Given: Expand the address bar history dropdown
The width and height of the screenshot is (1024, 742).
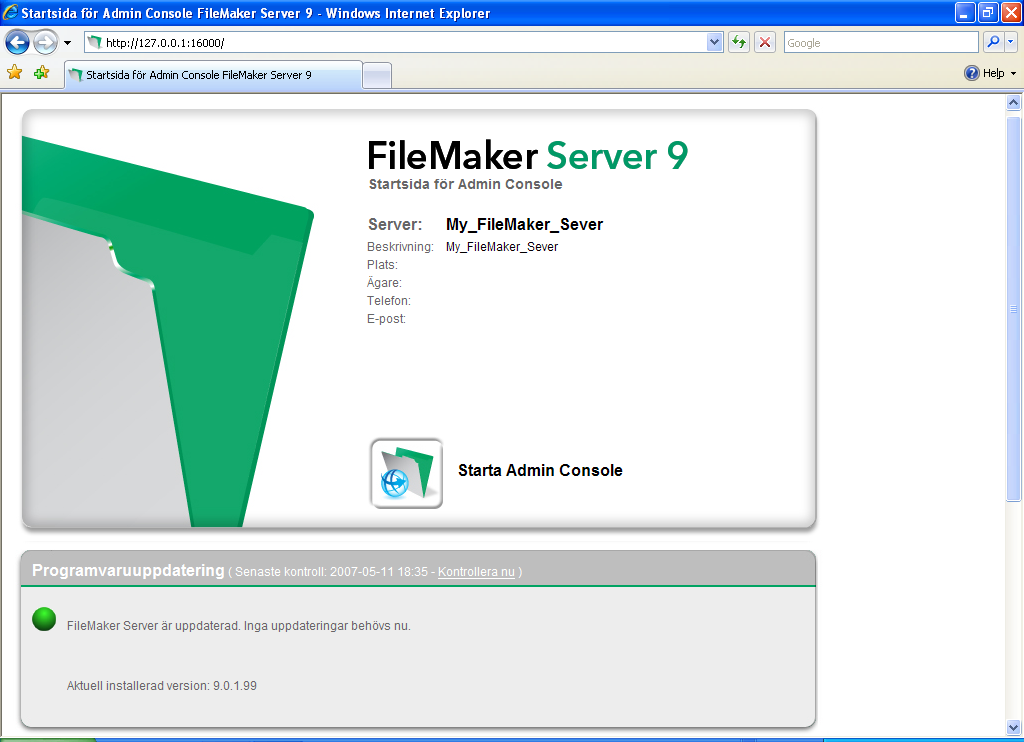Looking at the screenshot, I should (x=714, y=42).
